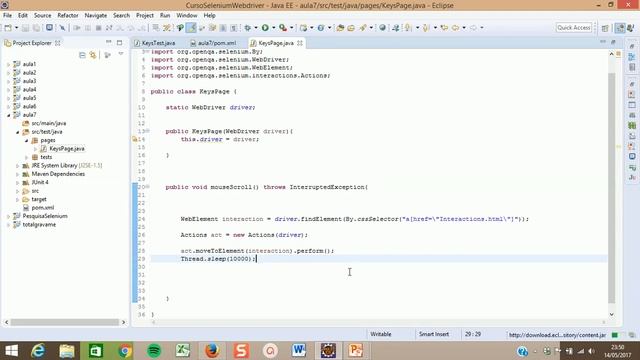
Task: Click the warning marker on line 14
Action: click(x=135, y=139)
